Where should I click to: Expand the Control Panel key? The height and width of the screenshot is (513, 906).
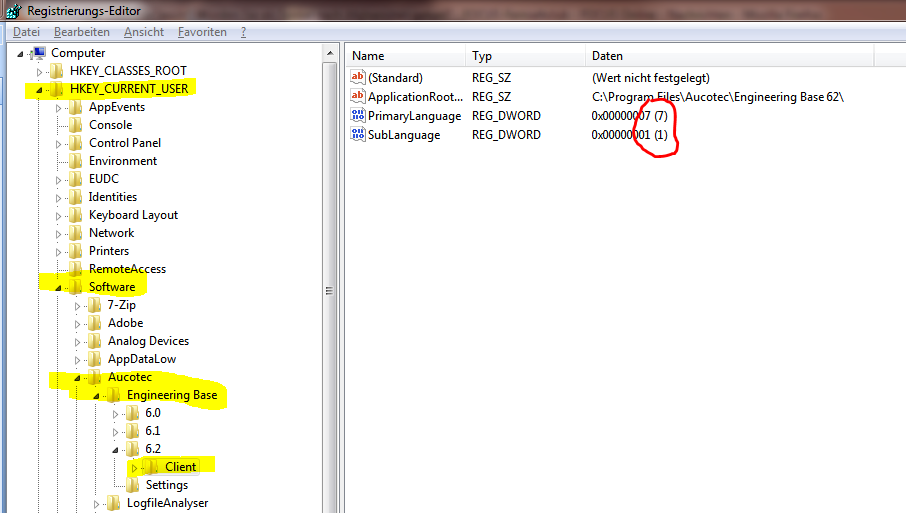click(58, 144)
